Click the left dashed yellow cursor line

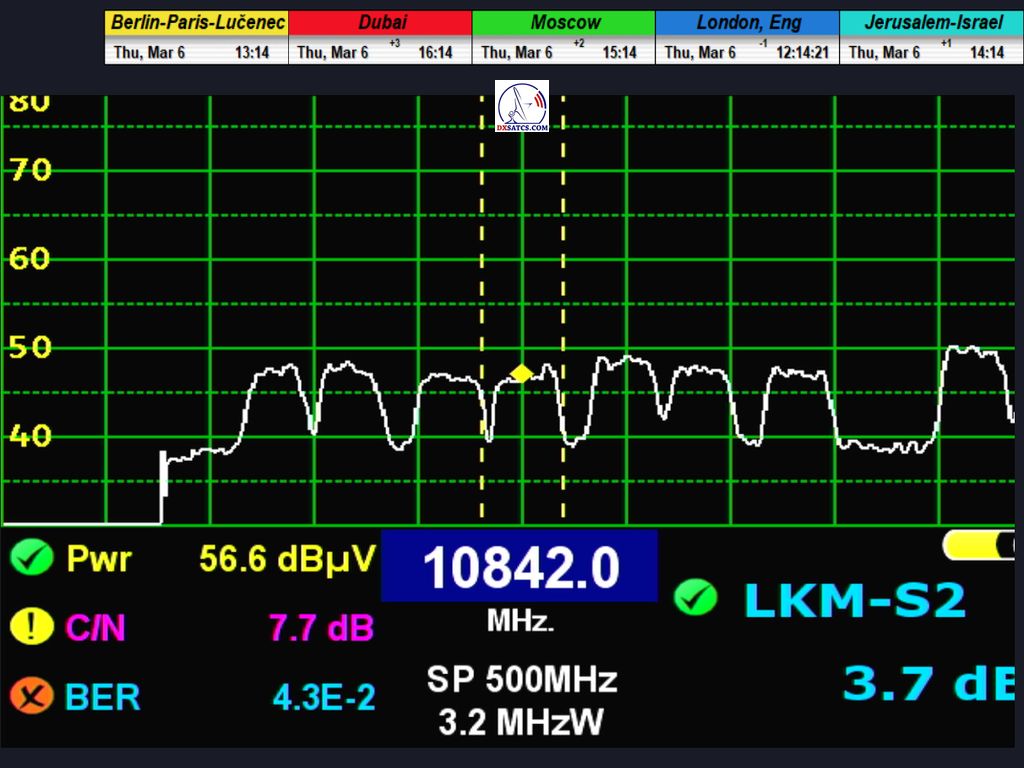(x=482, y=300)
